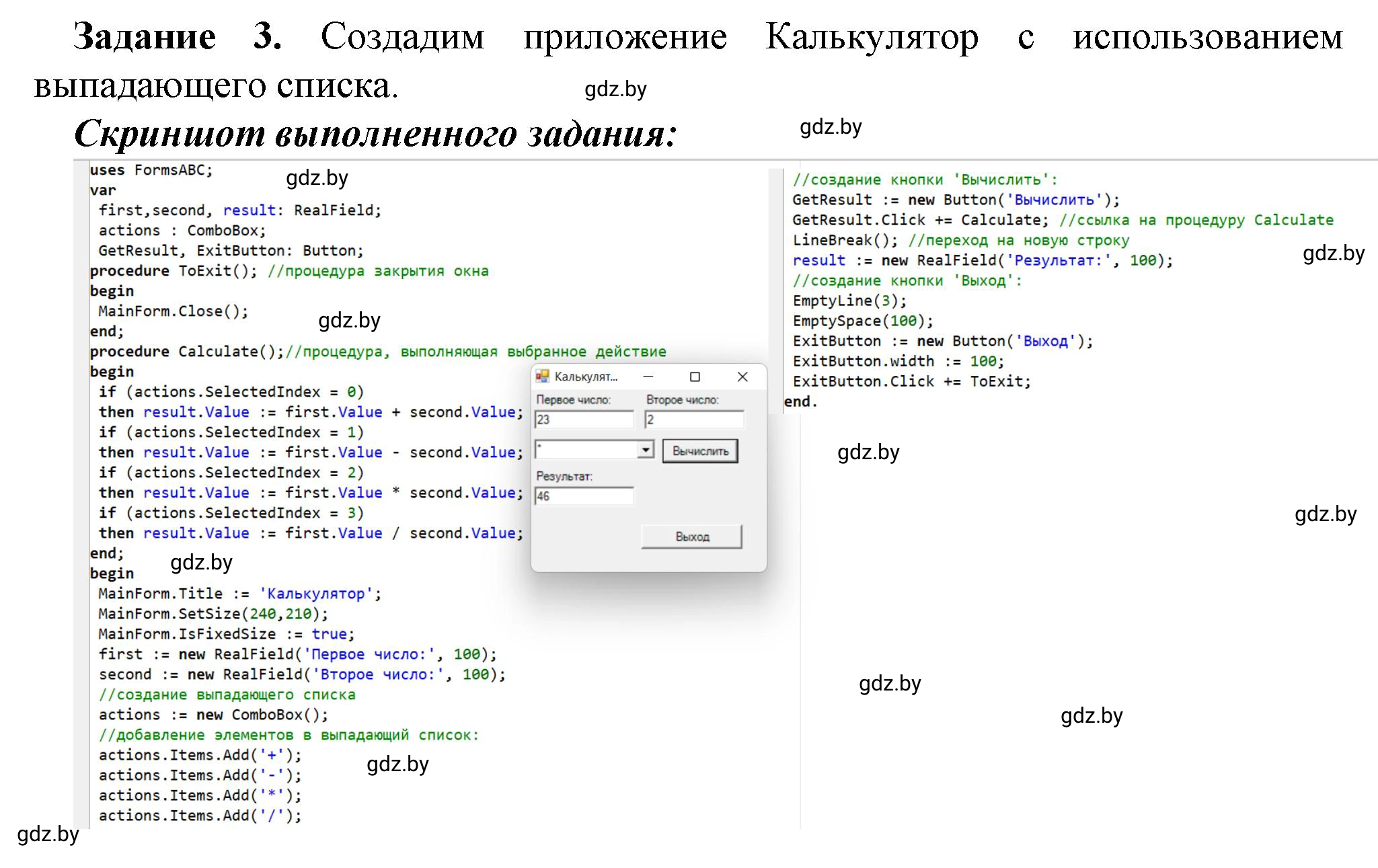Click the Вычислить button in calculator
The height and width of the screenshot is (868, 1378).
click(699, 451)
